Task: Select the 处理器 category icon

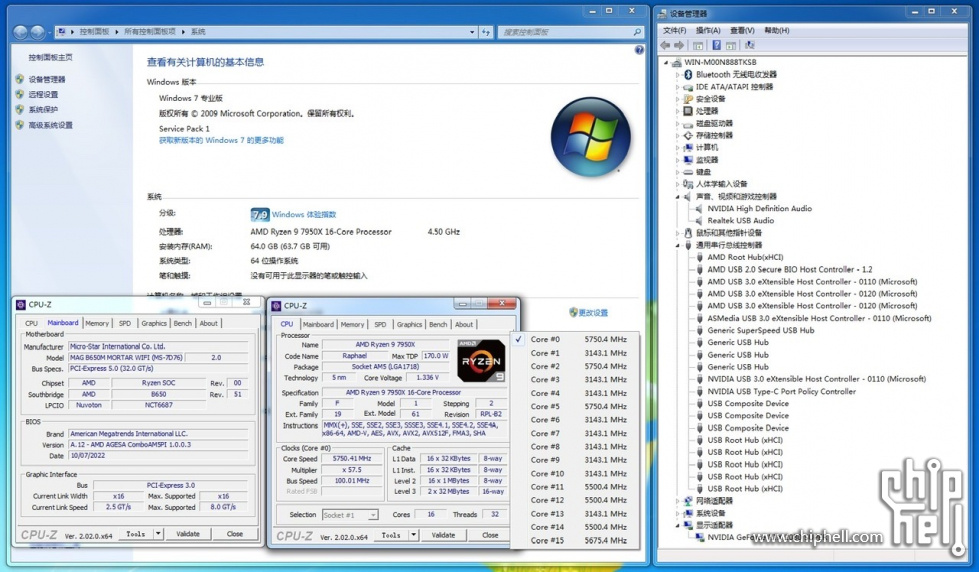Action: (x=688, y=111)
